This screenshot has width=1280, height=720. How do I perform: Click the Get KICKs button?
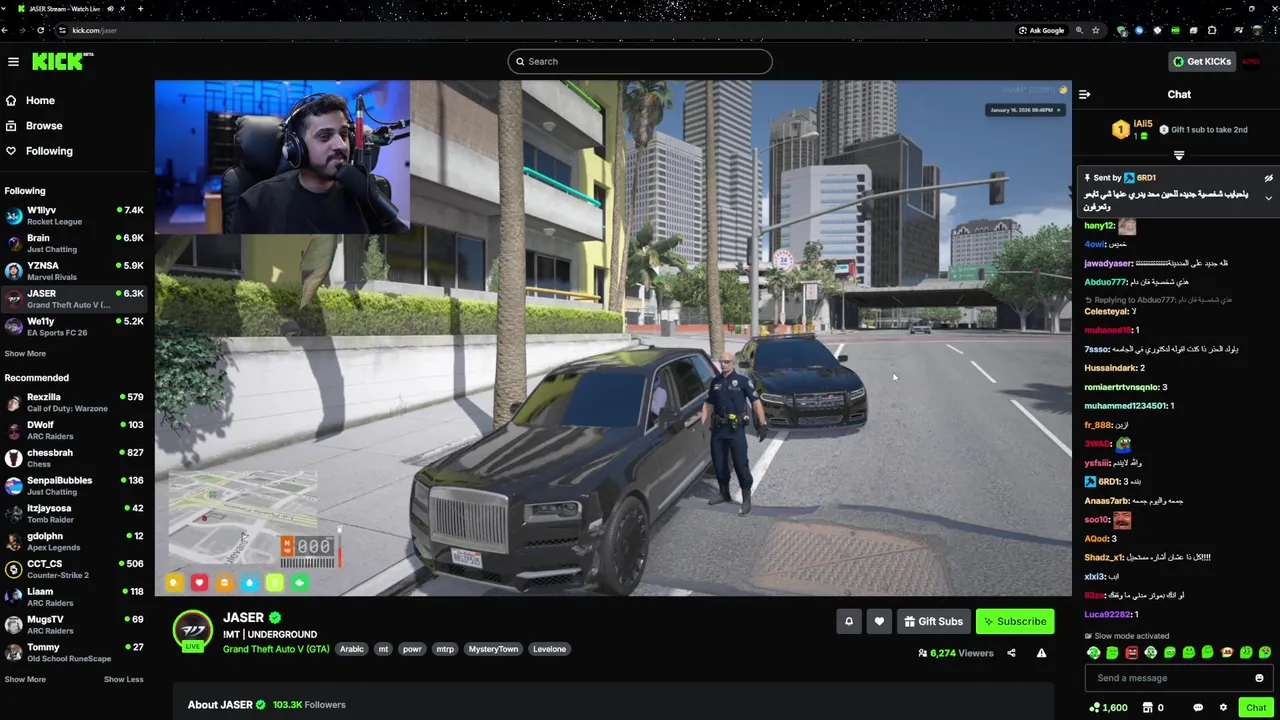1202,61
